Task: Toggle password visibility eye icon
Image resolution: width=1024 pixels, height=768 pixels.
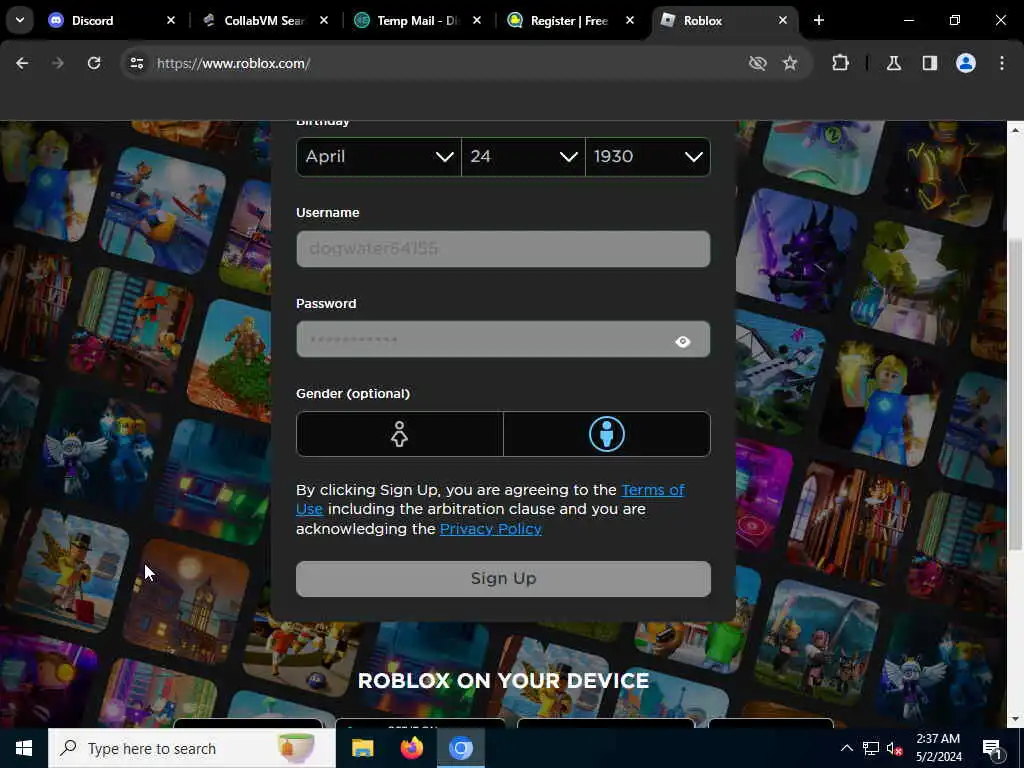Action: point(682,342)
